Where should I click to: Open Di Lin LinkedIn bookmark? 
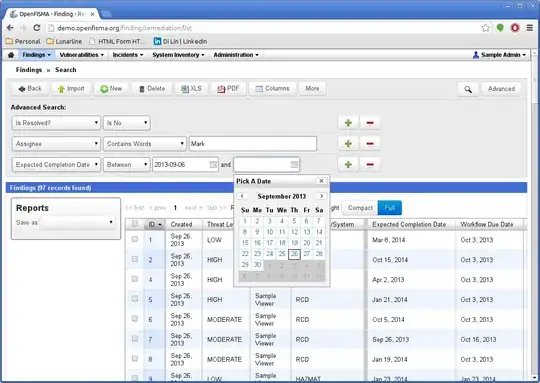180,41
